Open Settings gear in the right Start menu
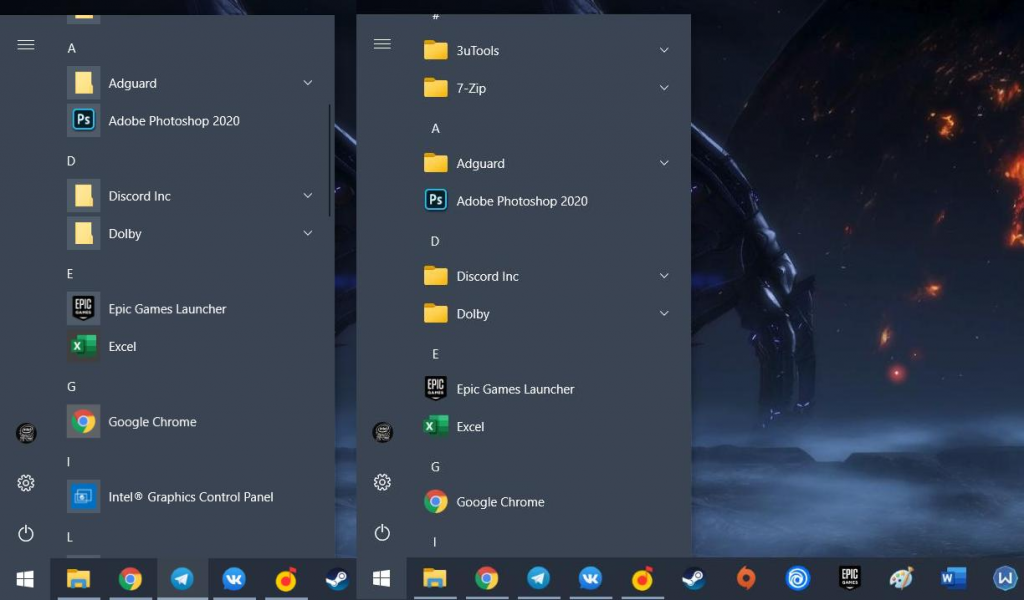The height and width of the screenshot is (600, 1024). [382, 483]
